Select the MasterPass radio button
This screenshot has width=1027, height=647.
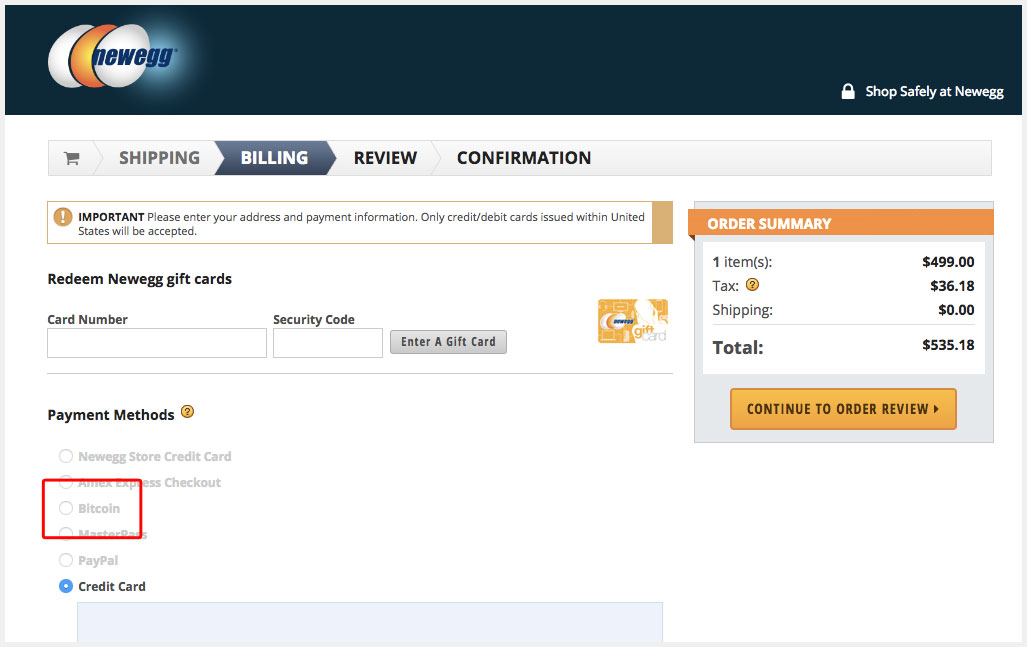tap(65, 534)
